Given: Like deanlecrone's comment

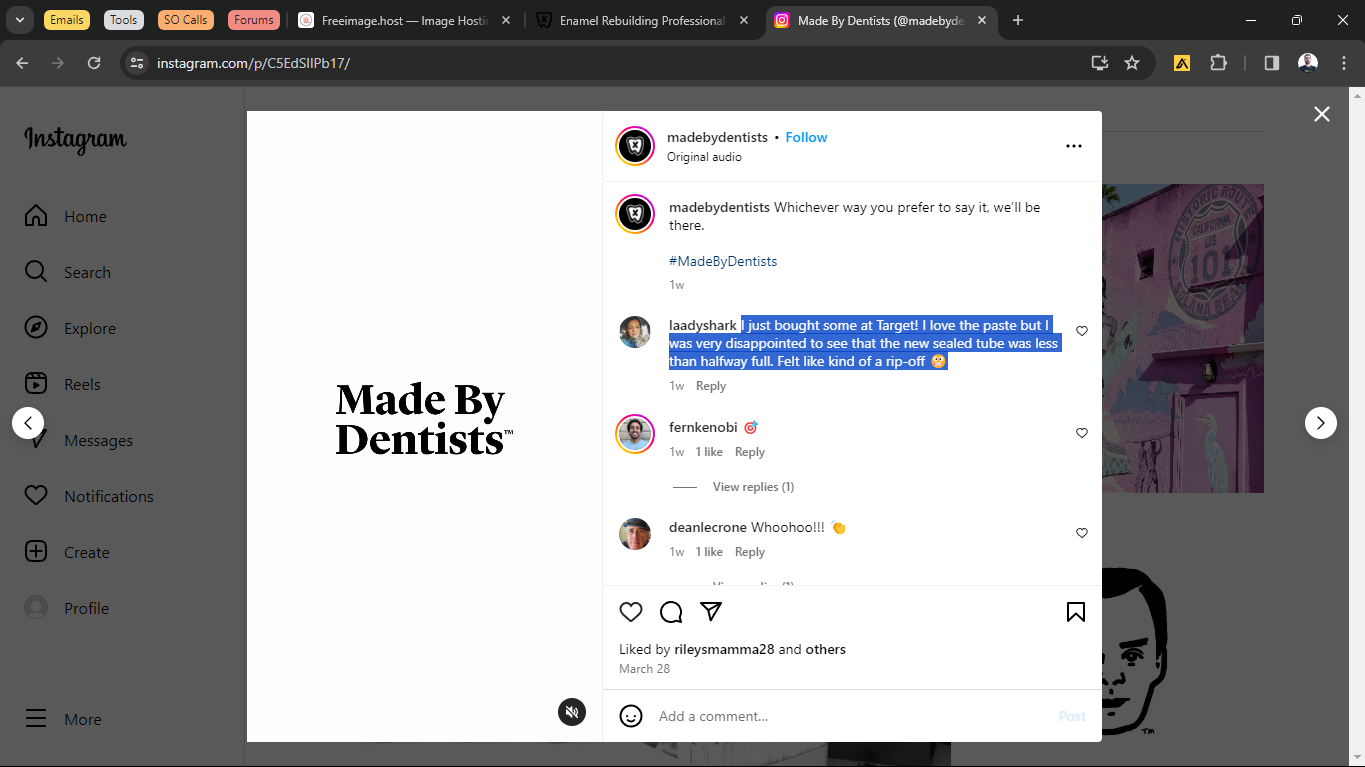Looking at the screenshot, I should [x=1081, y=533].
